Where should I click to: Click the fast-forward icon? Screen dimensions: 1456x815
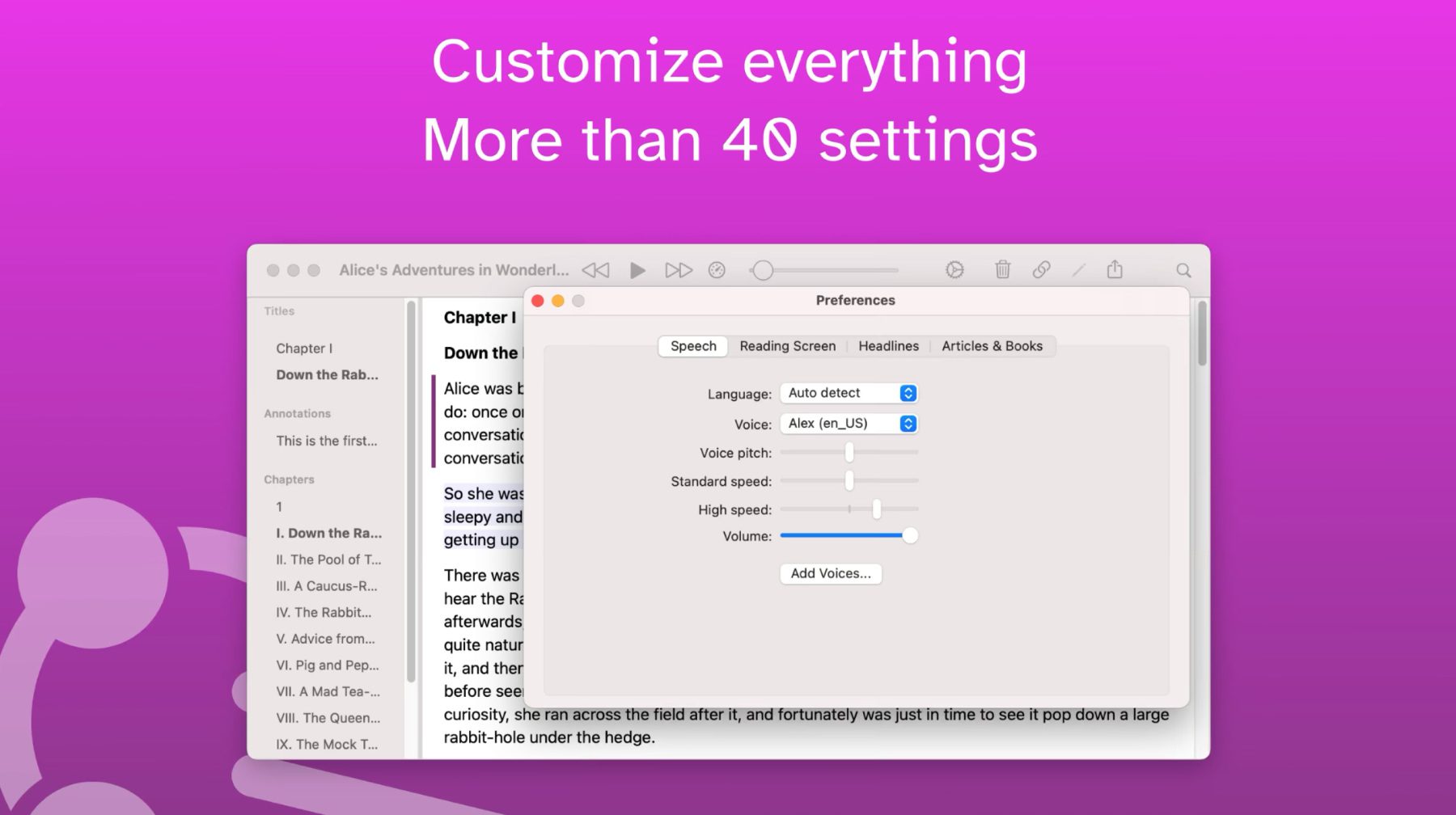coord(678,270)
